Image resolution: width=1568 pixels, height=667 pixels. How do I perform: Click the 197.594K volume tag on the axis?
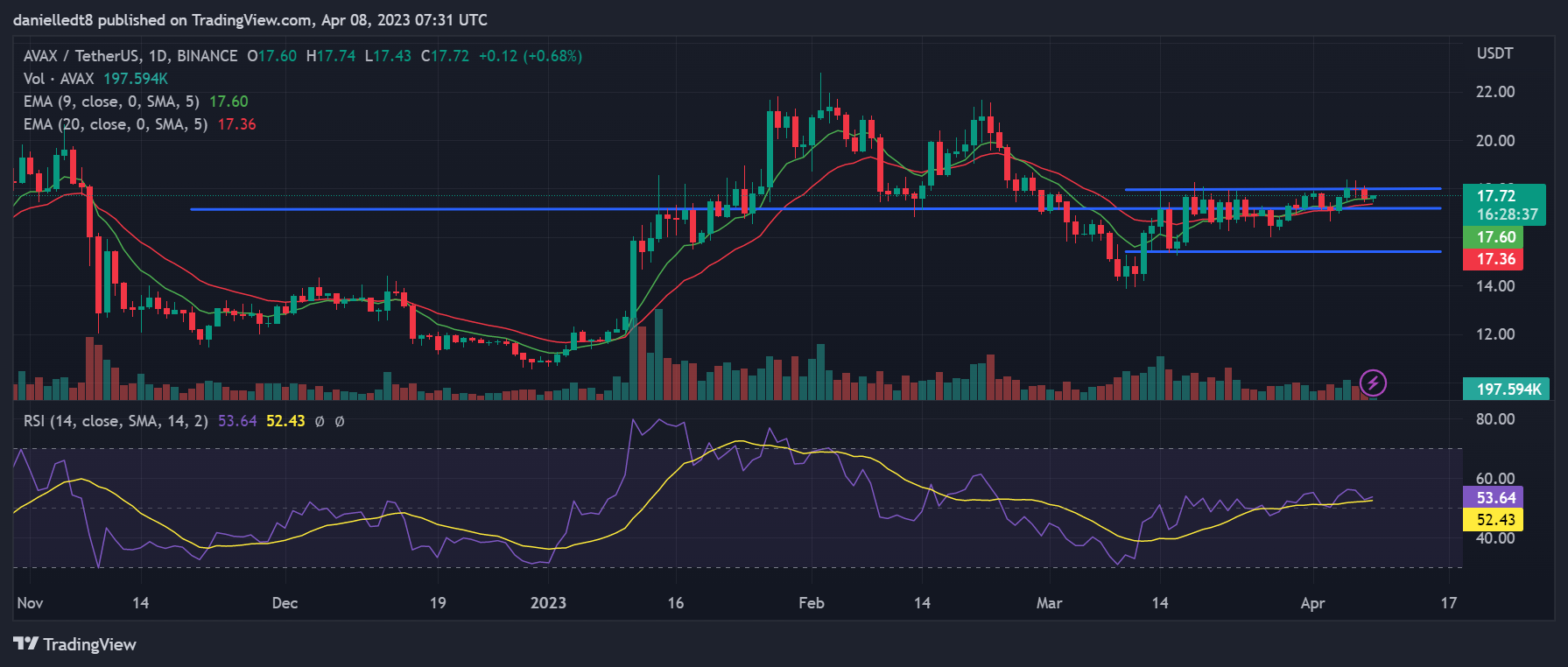pos(1507,389)
